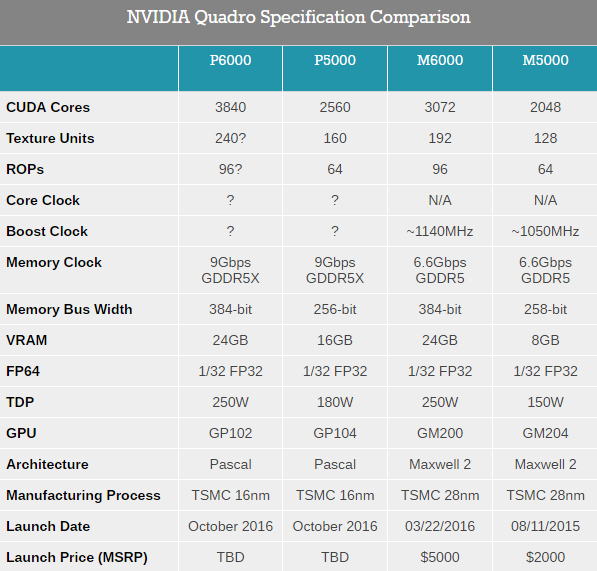Image resolution: width=597 pixels, height=571 pixels.
Task: Click the GM204 GPU cell
Action: [545, 433]
